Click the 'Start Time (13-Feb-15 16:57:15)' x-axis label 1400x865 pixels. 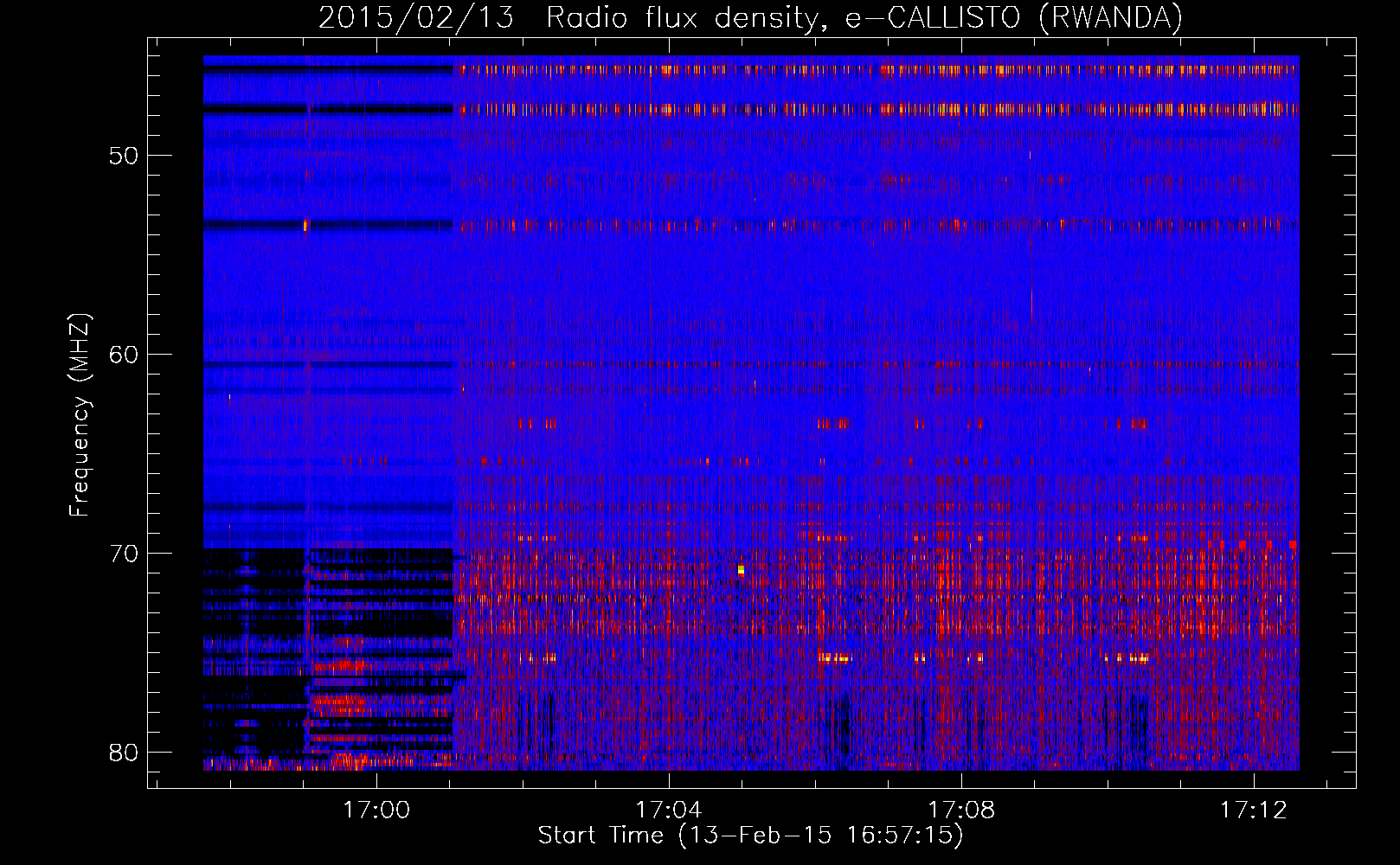coord(751,836)
